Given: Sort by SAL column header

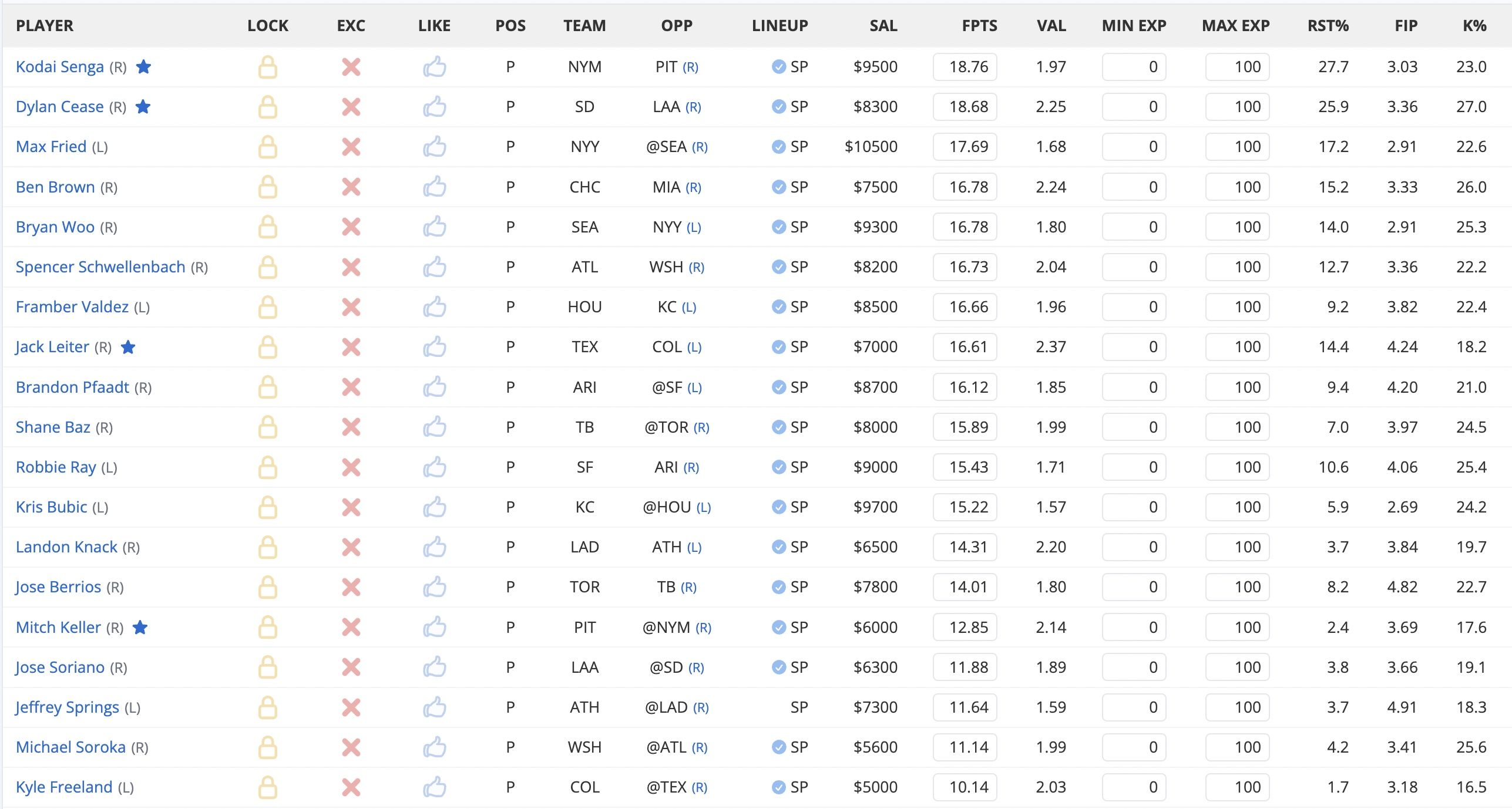Looking at the screenshot, I should pyautogui.click(x=883, y=26).
